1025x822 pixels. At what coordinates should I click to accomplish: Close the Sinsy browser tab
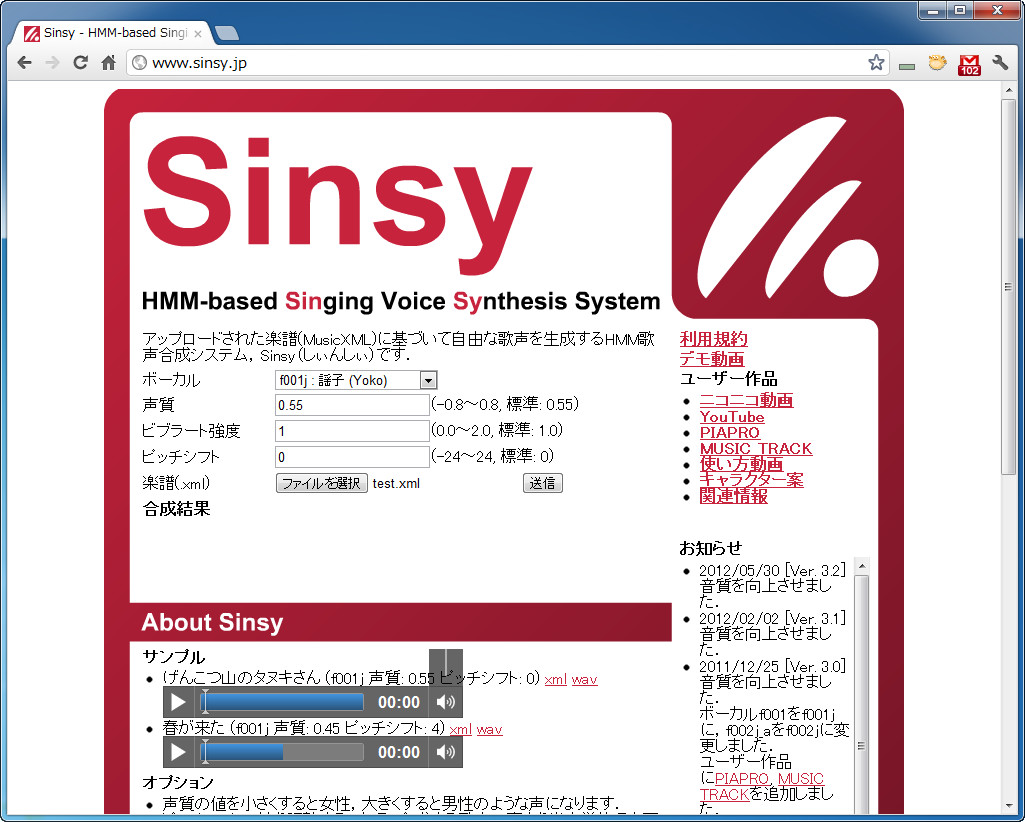197,33
